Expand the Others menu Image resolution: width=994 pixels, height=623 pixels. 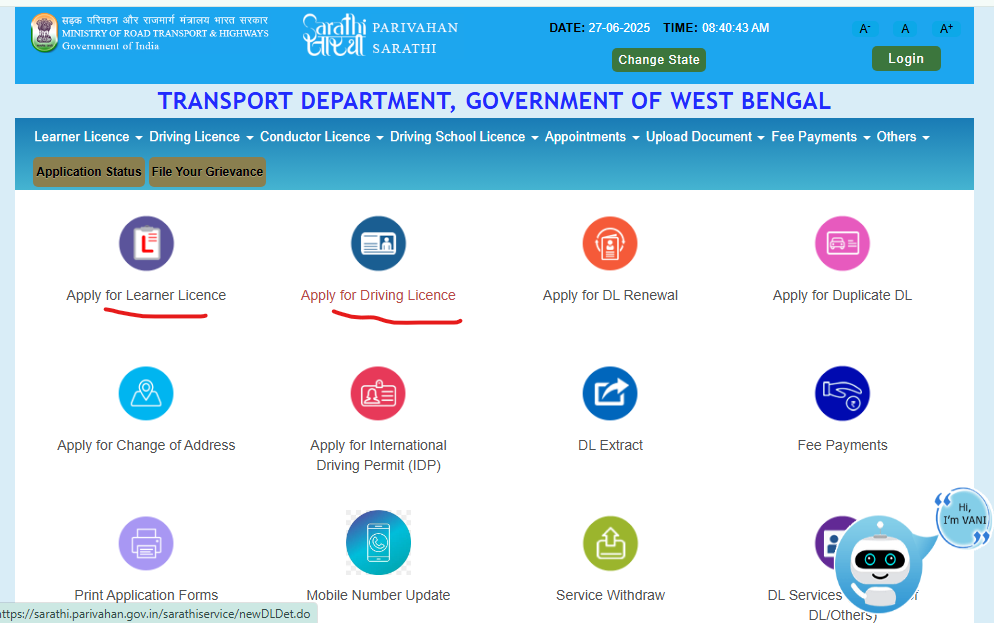903,137
